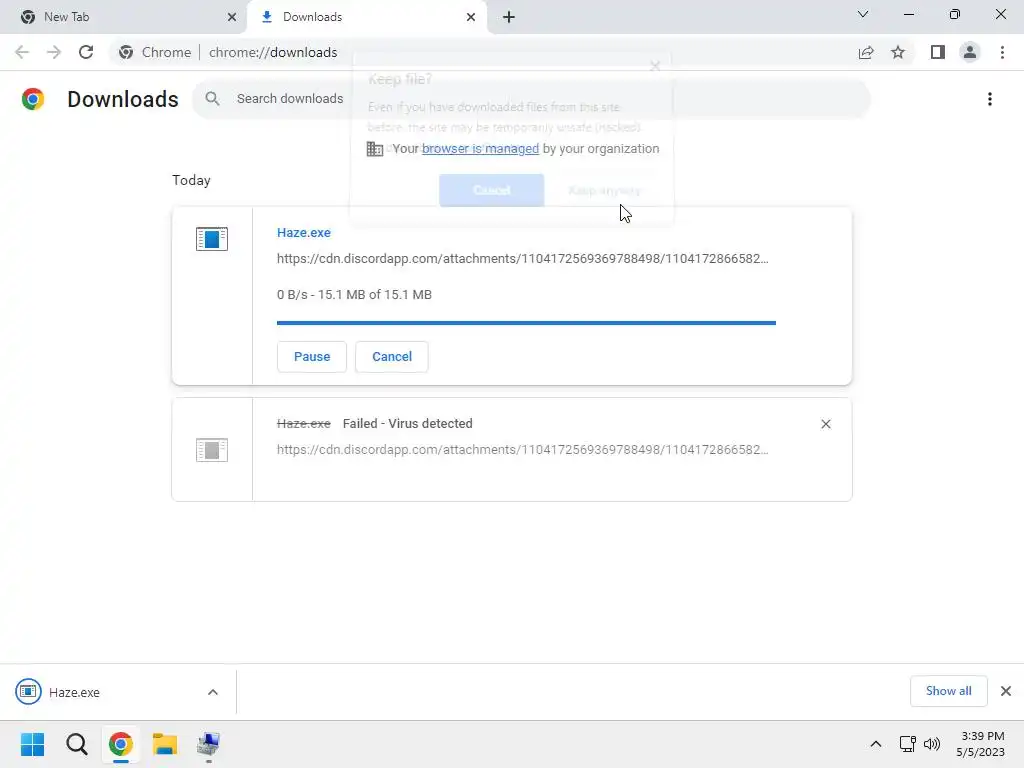Click Haze.exe icon in the download shelf
Screen dimensions: 1024x768
(28, 692)
